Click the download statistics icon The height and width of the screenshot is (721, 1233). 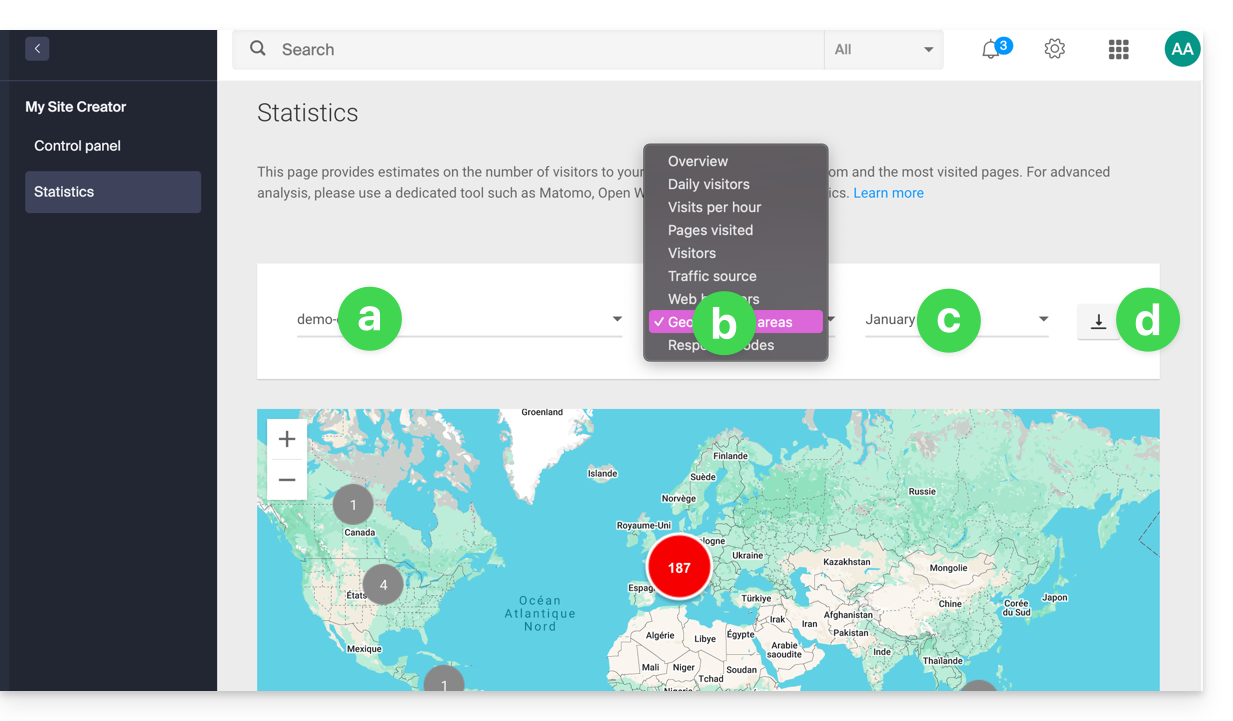point(1098,321)
